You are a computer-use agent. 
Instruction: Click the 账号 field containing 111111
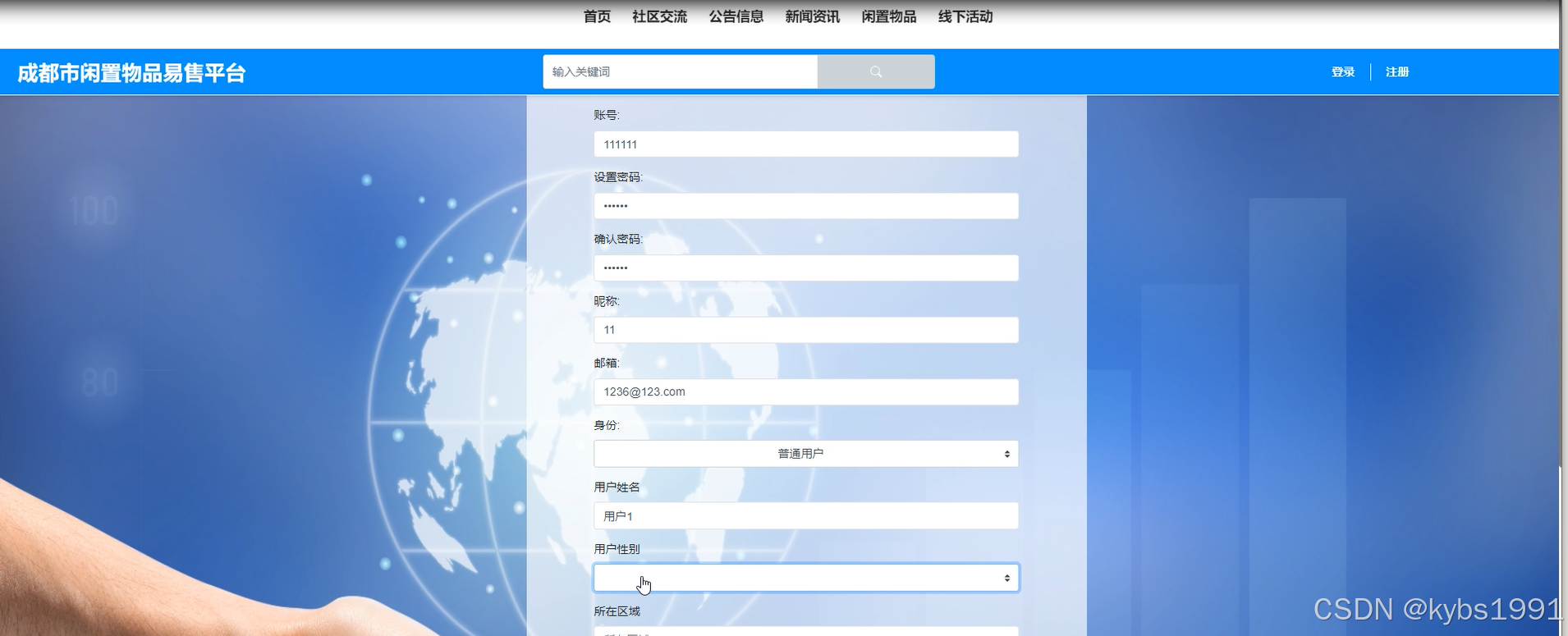tap(806, 144)
